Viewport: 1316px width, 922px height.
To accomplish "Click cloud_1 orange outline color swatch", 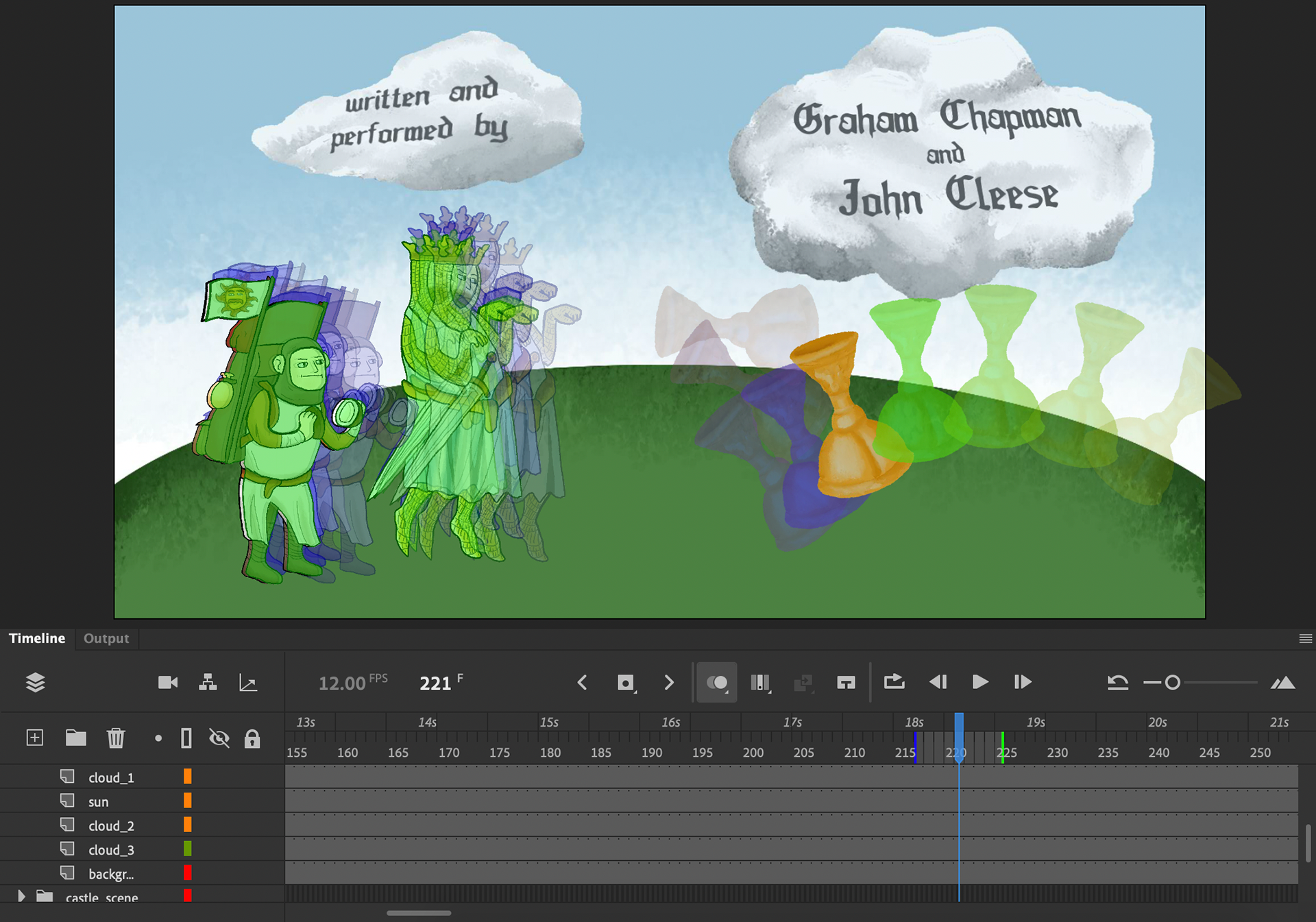I will [187, 777].
